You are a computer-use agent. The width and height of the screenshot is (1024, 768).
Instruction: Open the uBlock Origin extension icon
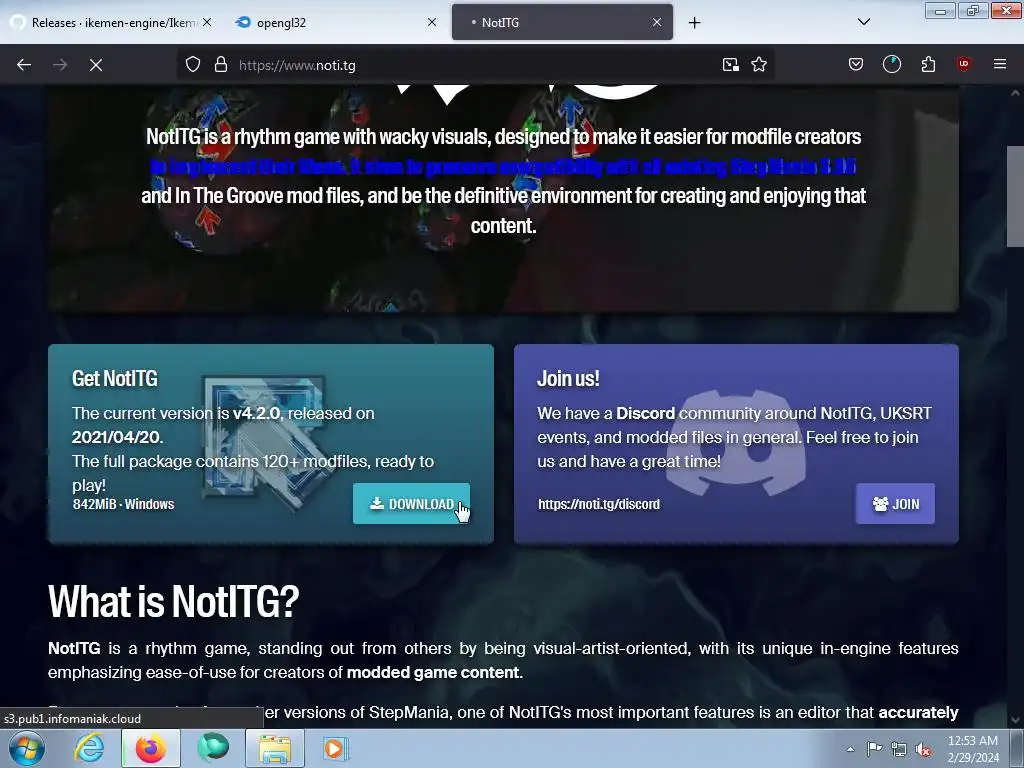[x=964, y=64]
